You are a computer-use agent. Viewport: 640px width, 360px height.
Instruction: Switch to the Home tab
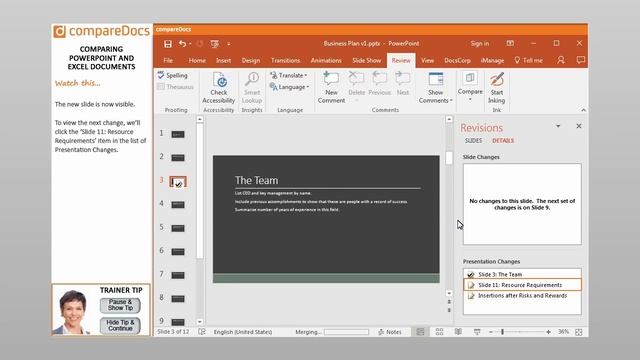click(x=197, y=60)
